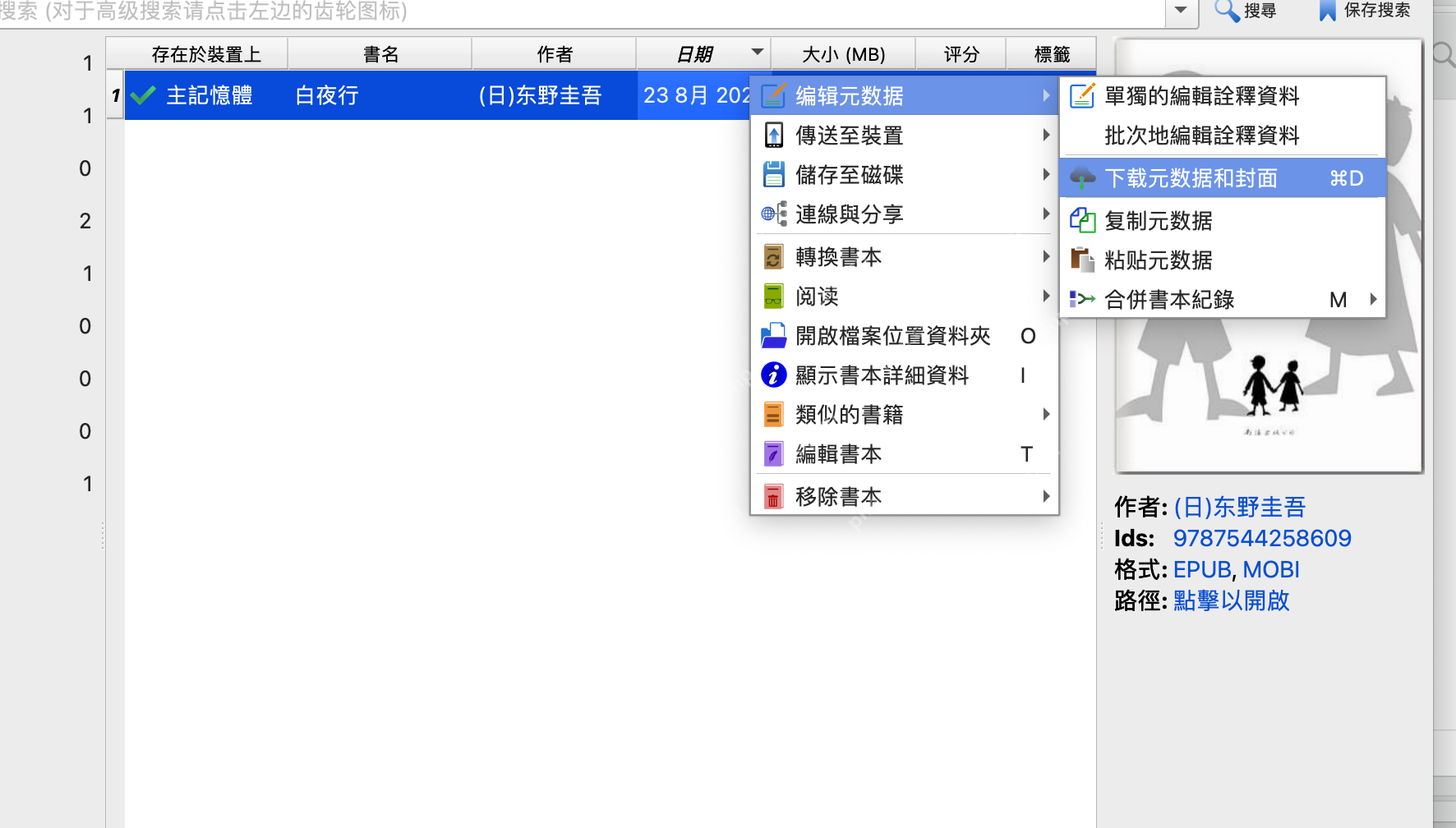The height and width of the screenshot is (828, 1456).
Task: Expand the 合併書本紀錄 submenu
Action: point(1372,299)
